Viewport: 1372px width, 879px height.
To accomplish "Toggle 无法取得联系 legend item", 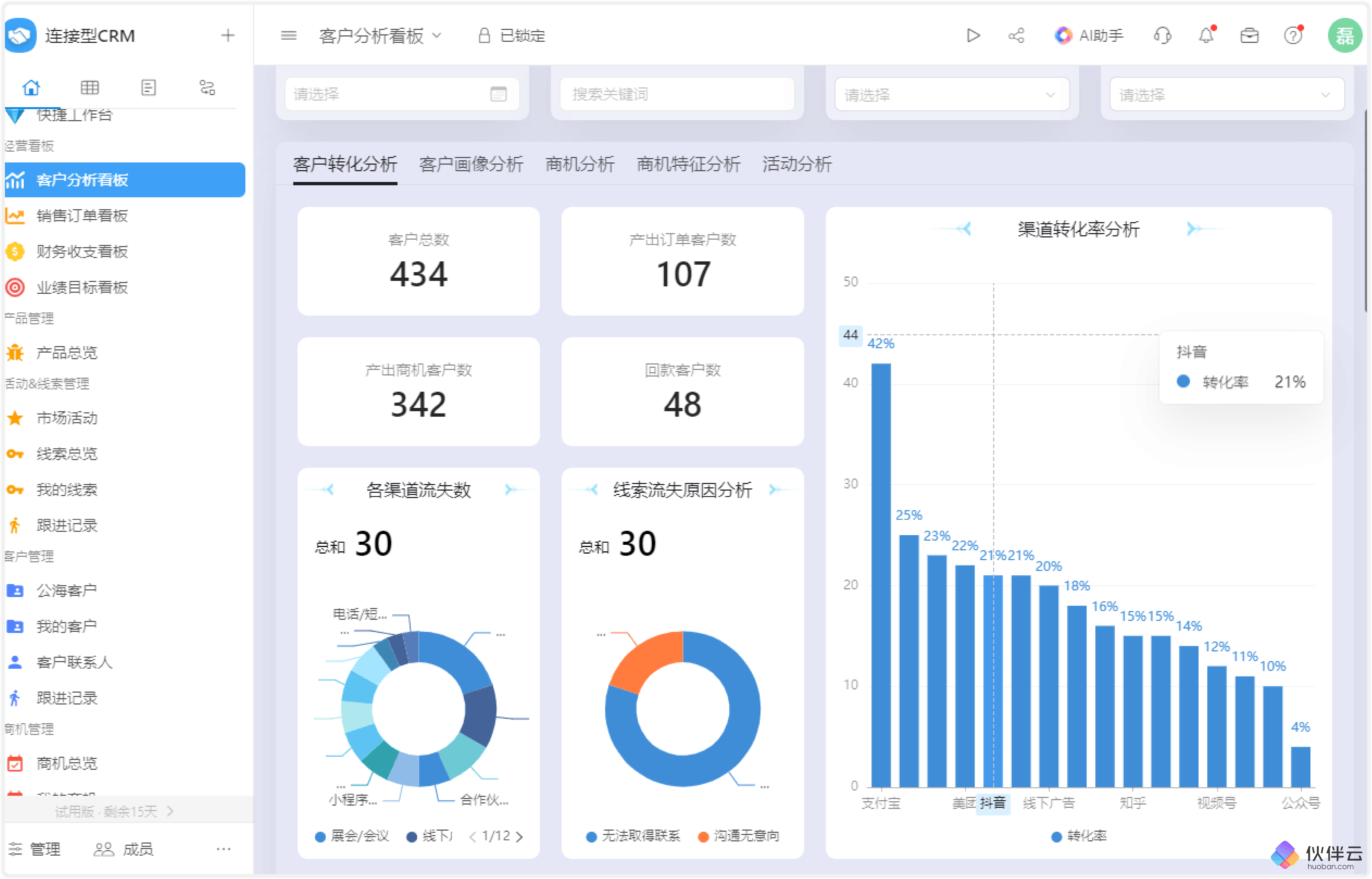I will [633, 836].
